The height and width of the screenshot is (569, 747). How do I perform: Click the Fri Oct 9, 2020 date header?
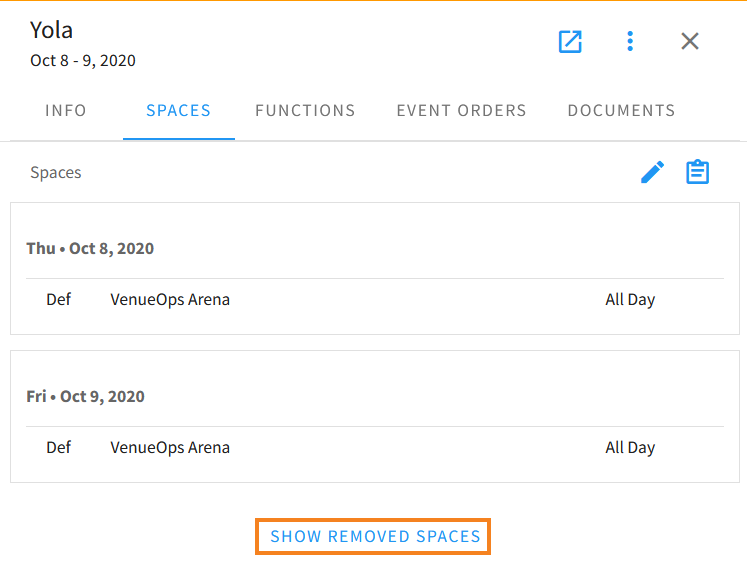click(85, 396)
